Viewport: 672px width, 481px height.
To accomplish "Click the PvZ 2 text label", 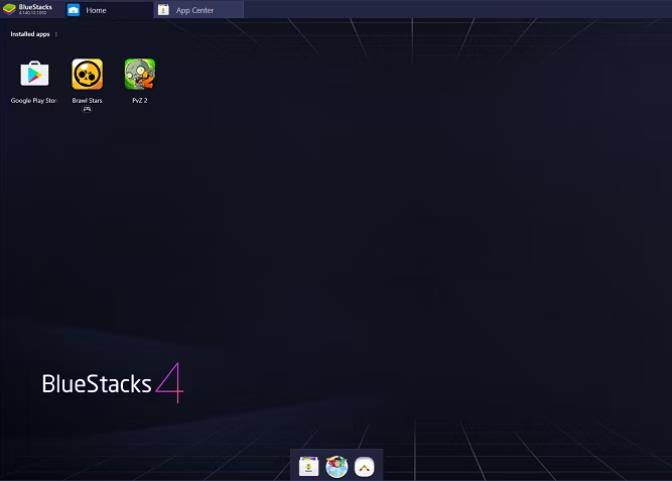I will pos(139,100).
